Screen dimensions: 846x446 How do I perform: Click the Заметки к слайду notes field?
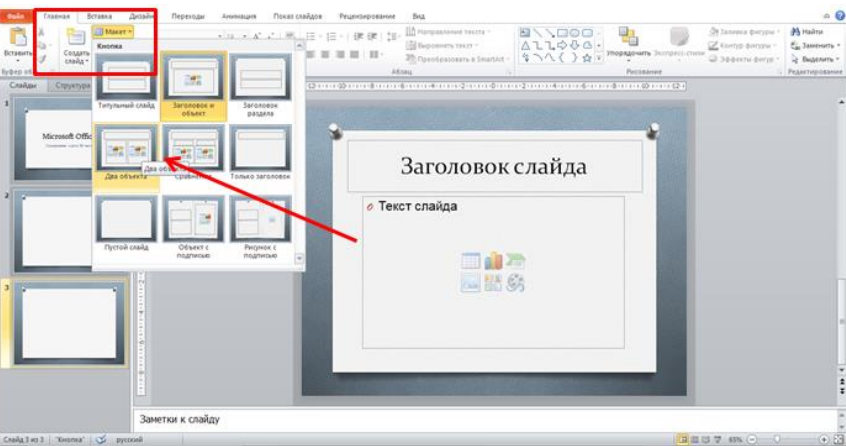(480, 418)
